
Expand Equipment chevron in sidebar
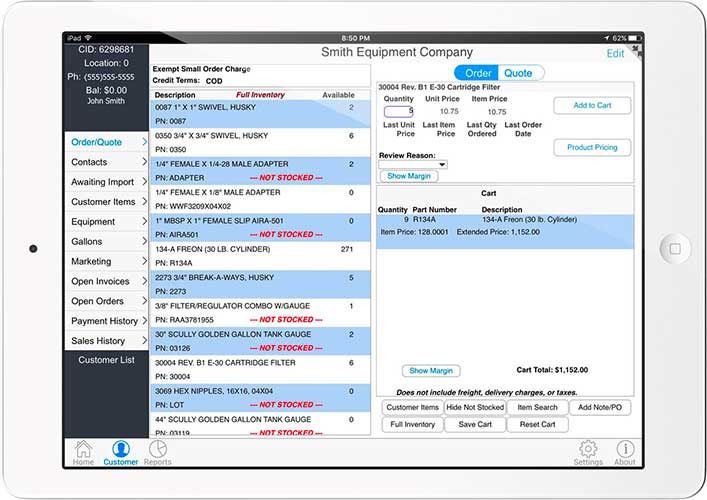pyautogui.click(x=144, y=221)
